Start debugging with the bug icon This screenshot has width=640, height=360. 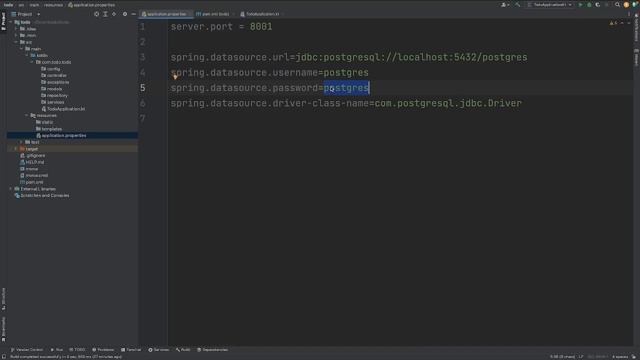589,5
